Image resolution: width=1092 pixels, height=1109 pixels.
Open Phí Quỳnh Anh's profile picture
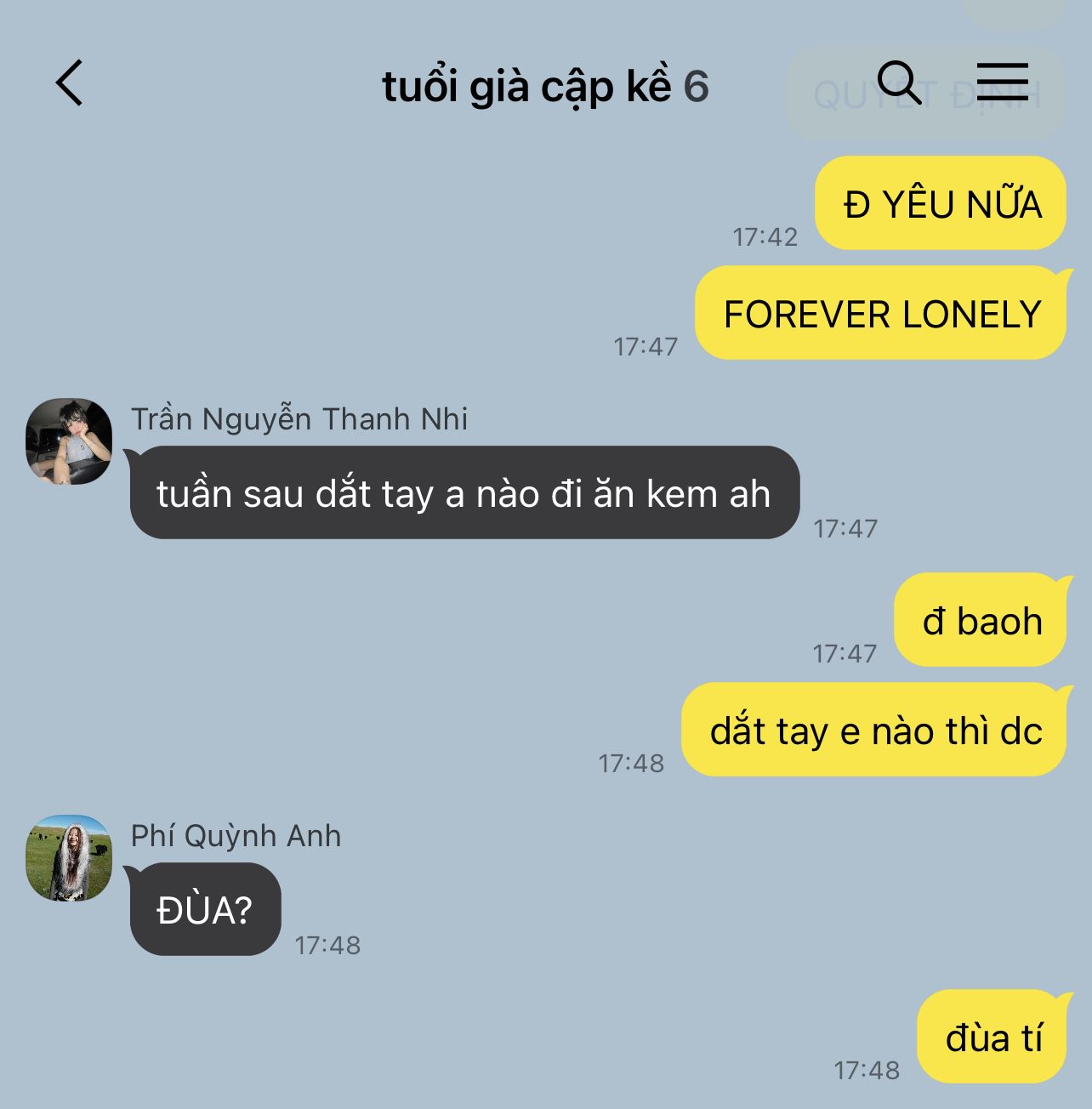point(69,858)
